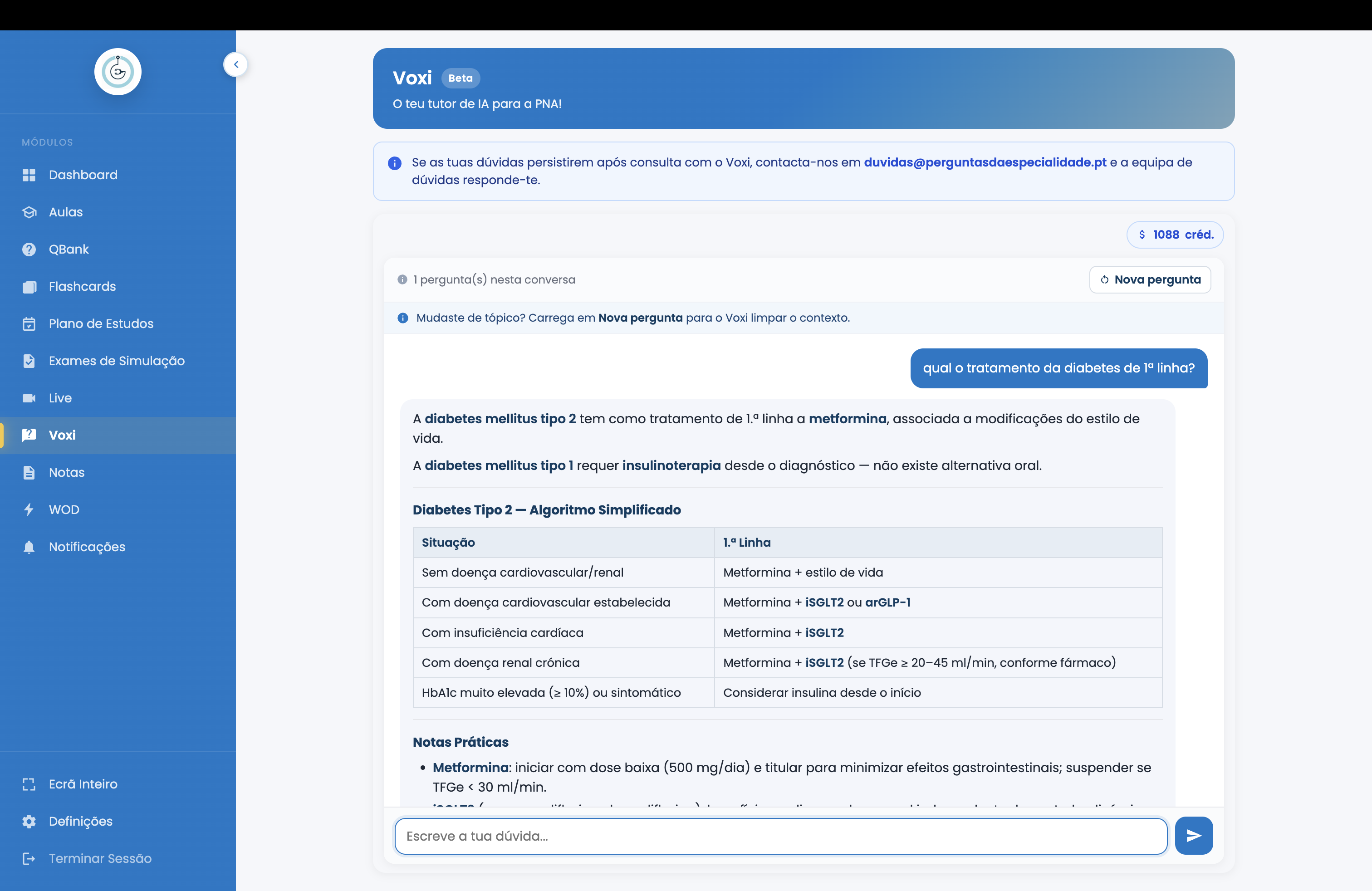Toggle Ecrã Inteiro mode
The height and width of the screenshot is (891, 1372).
[x=118, y=784]
